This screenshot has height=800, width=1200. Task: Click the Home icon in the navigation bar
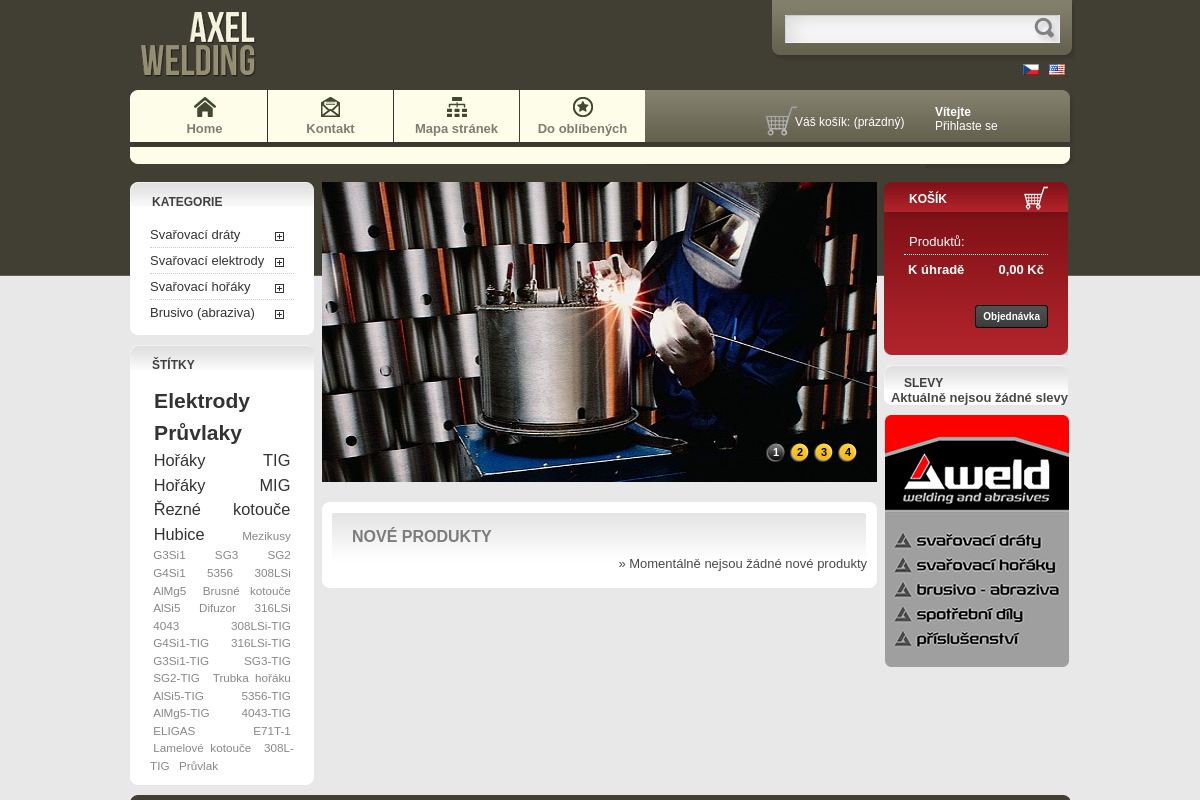click(x=204, y=106)
